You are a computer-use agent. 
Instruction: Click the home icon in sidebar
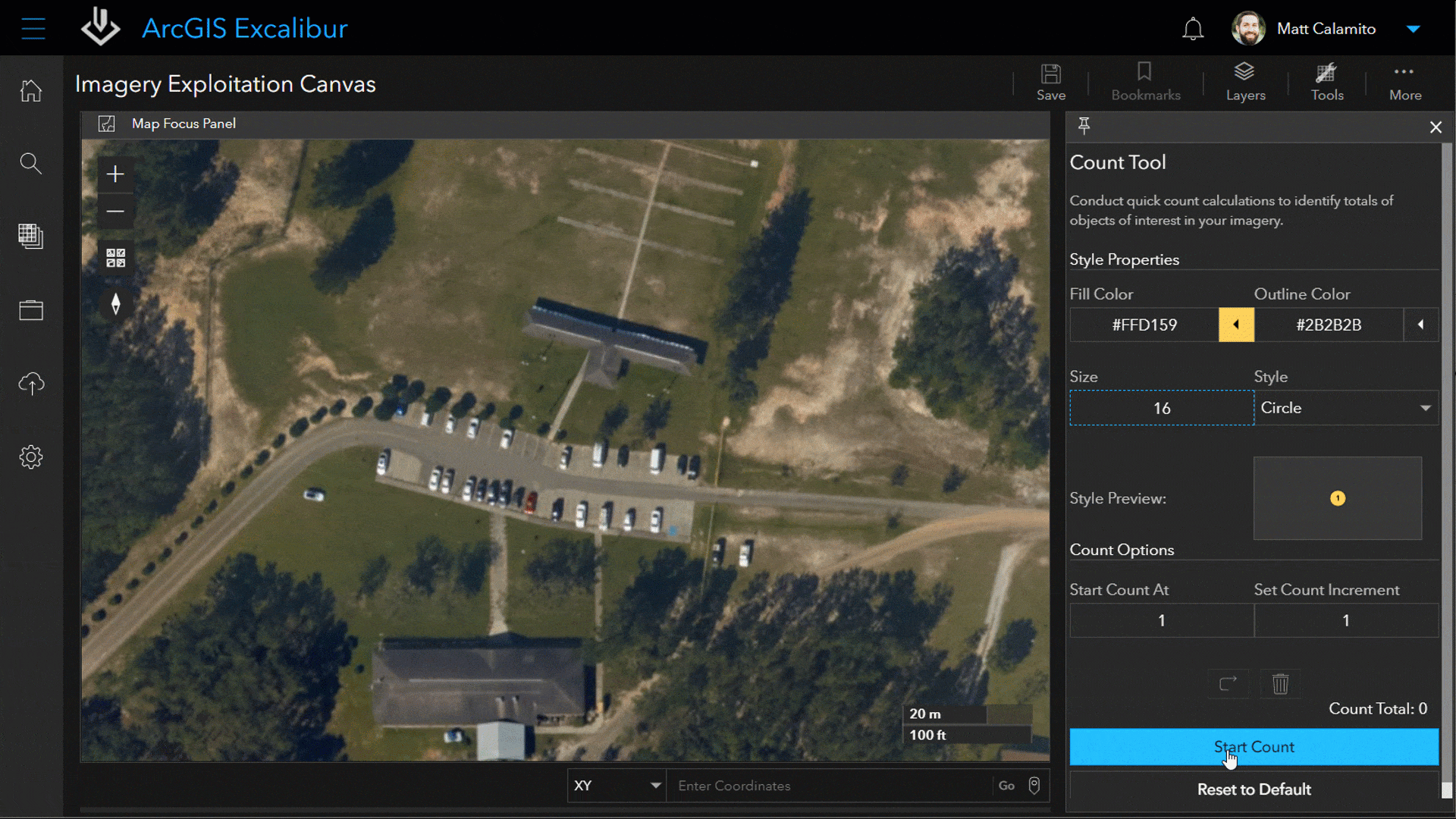point(31,91)
